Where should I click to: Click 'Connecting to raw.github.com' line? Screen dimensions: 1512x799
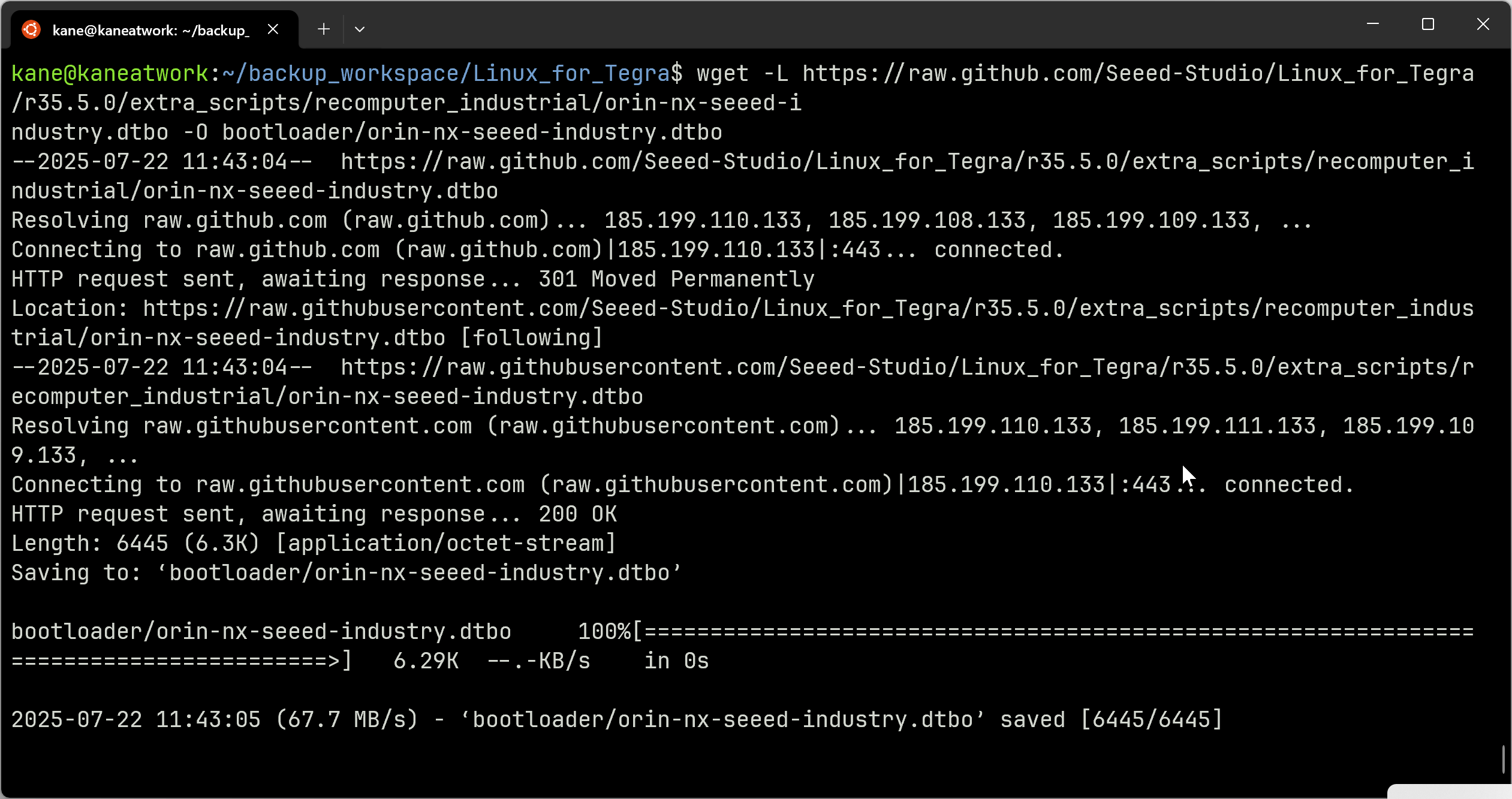pos(538,249)
